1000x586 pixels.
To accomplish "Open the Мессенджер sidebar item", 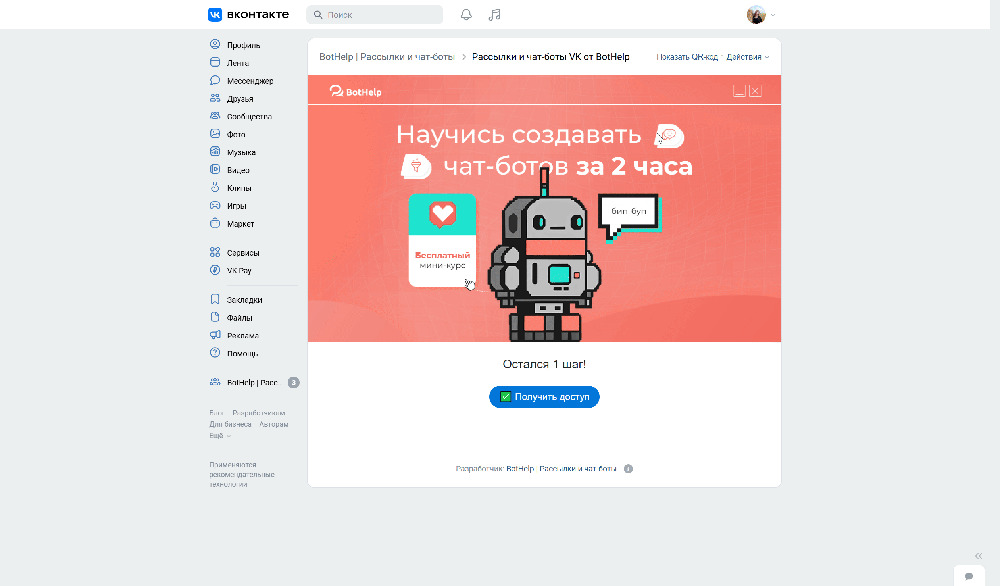I will (249, 81).
